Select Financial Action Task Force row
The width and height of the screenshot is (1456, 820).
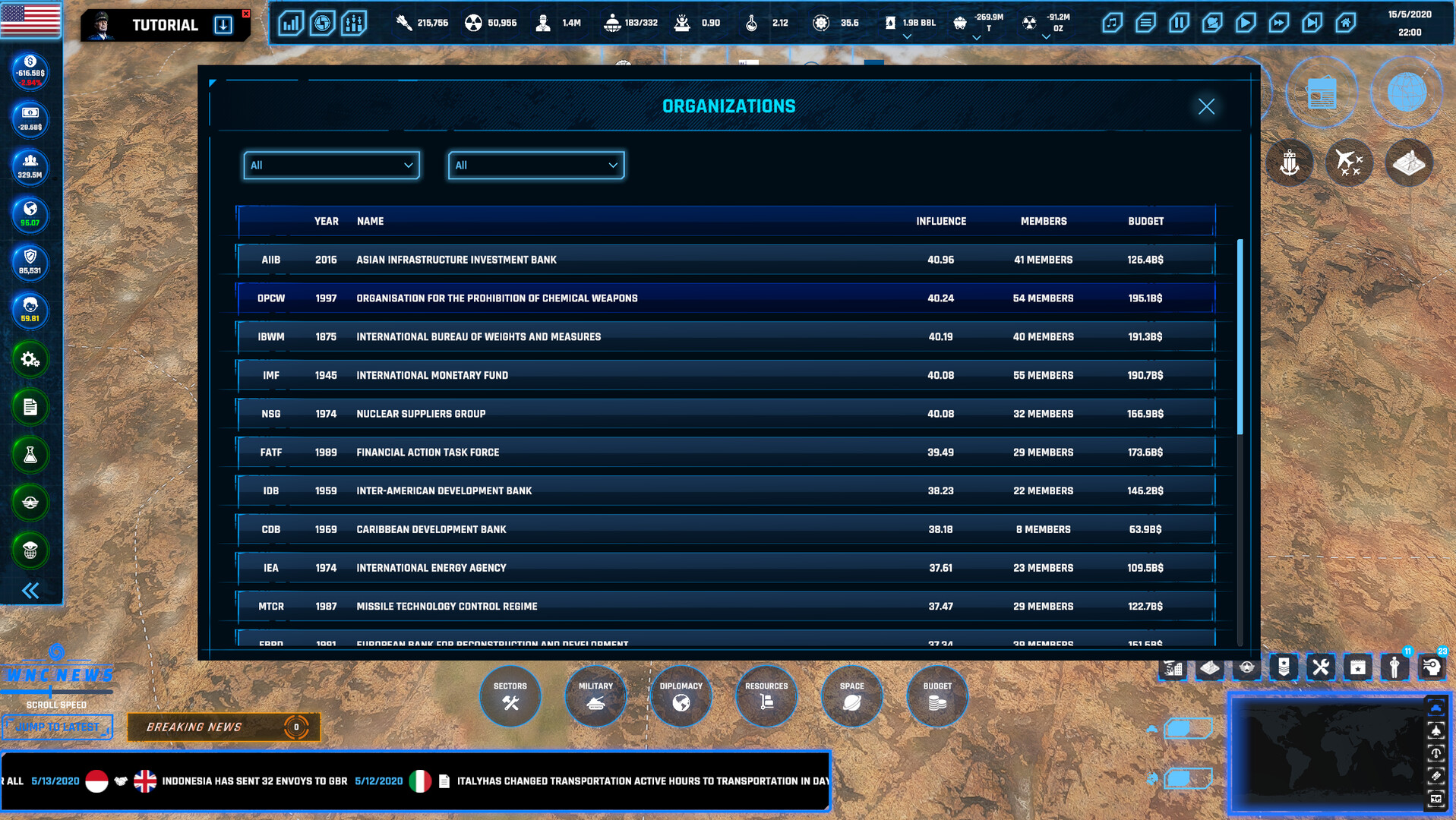pyautogui.click(x=726, y=453)
